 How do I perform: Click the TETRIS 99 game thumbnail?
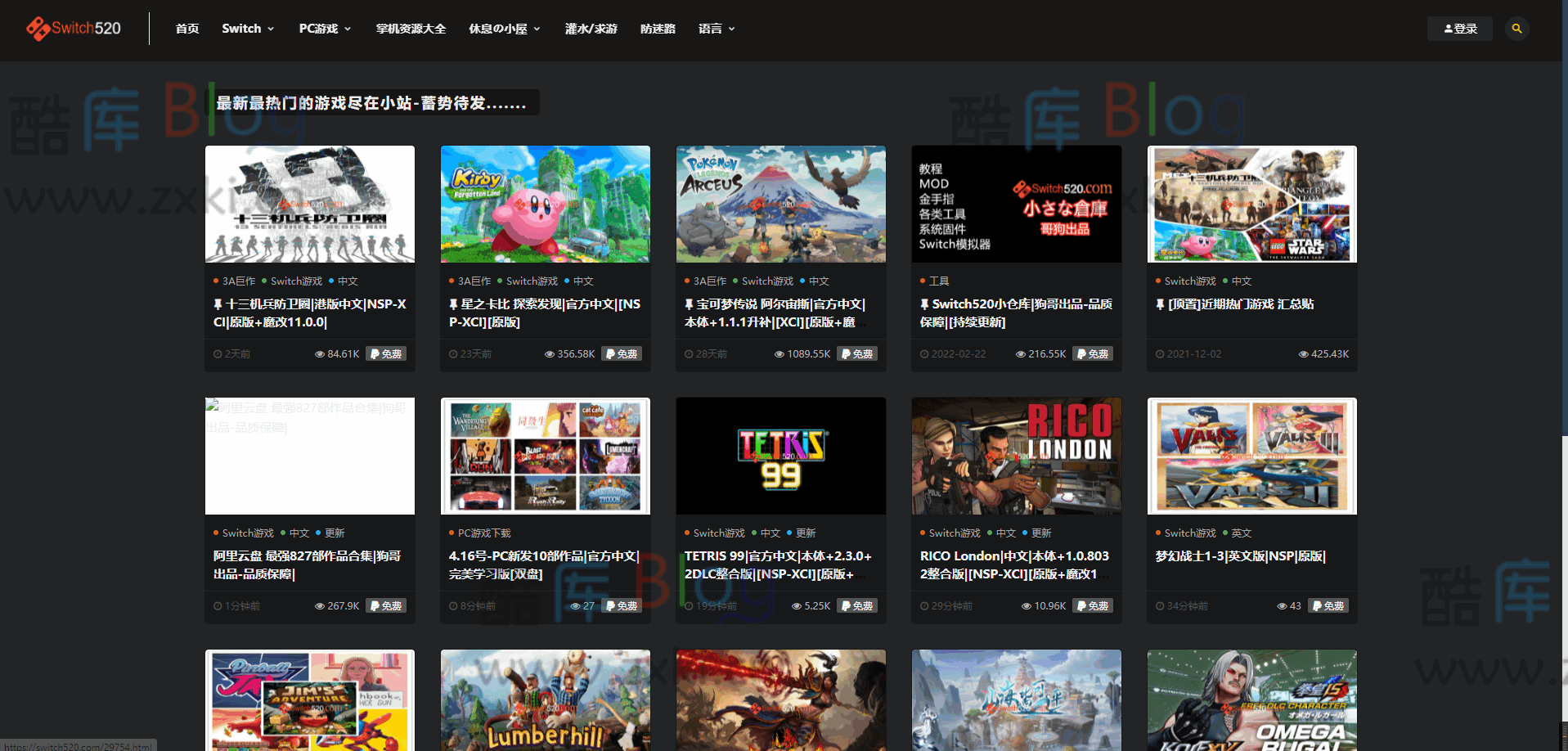[780, 456]
